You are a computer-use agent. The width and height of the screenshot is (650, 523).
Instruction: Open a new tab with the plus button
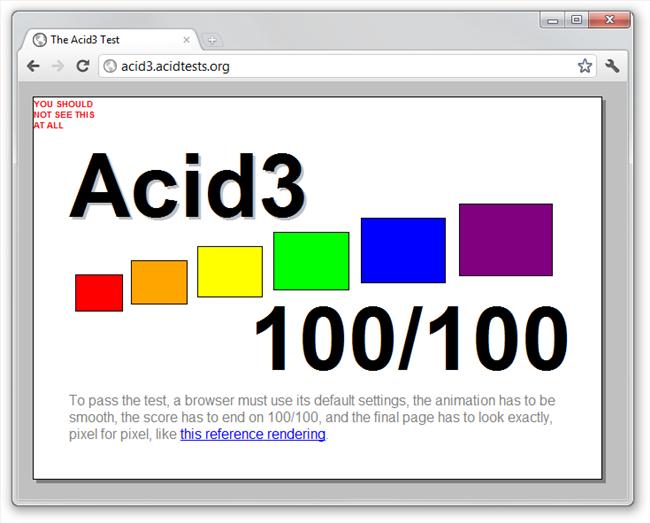[212, 40]
